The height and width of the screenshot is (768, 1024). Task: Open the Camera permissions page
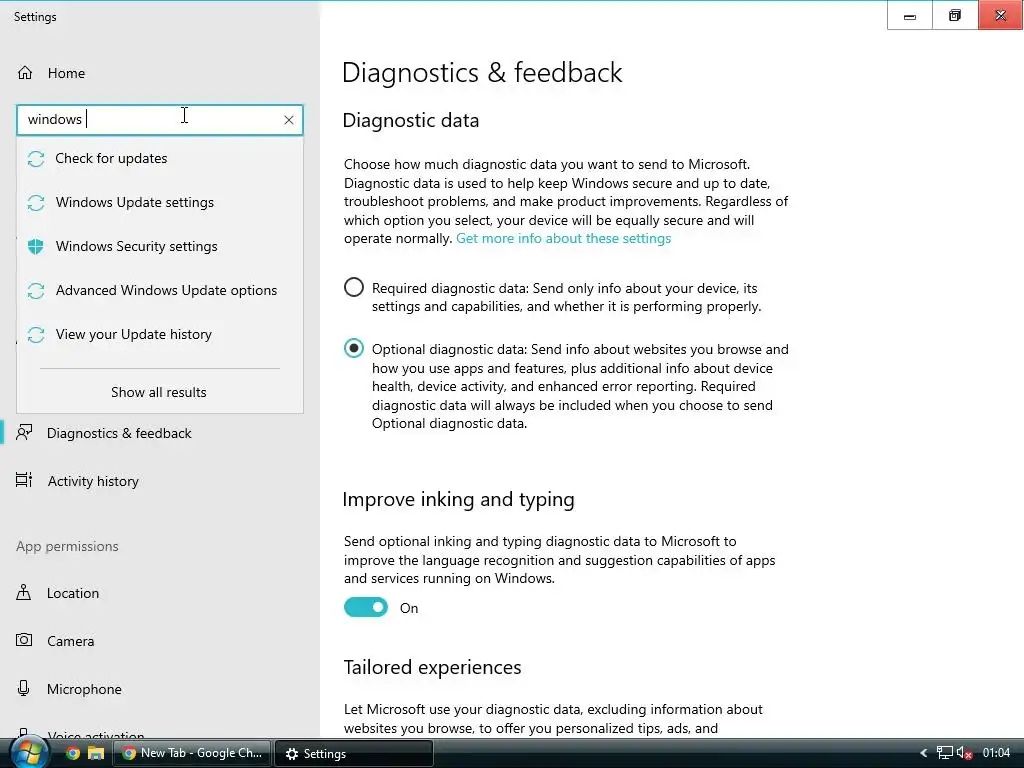71,641
